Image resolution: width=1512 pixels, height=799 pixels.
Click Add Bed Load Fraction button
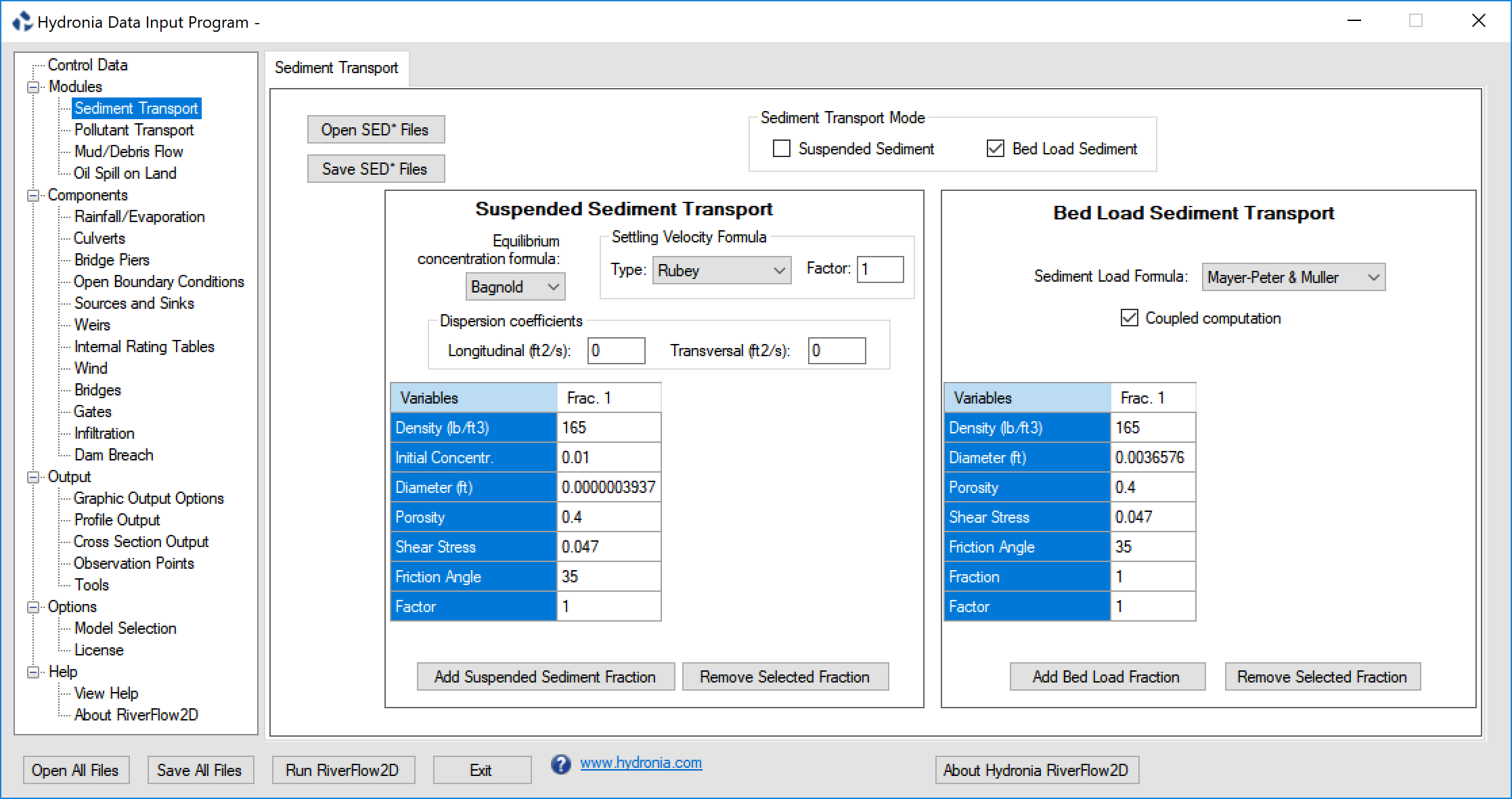(1107, 676)
